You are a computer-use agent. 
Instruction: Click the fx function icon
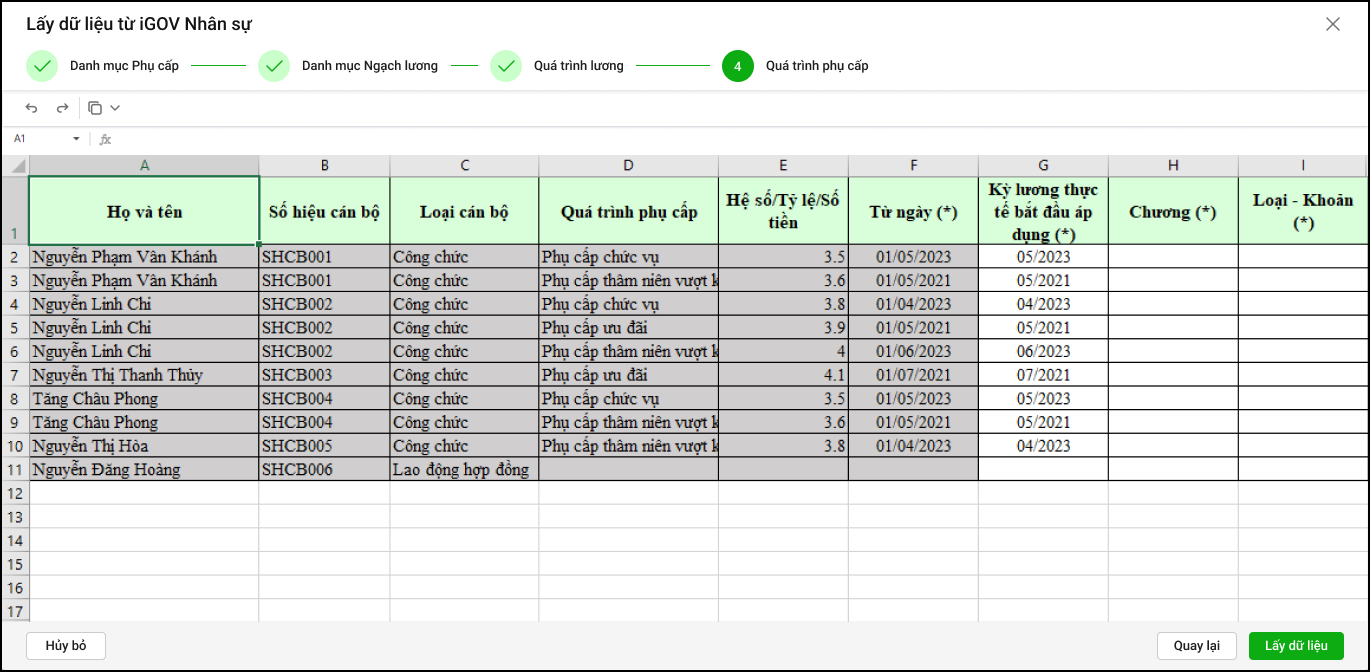pyautogui.click(x=105, y=139)
